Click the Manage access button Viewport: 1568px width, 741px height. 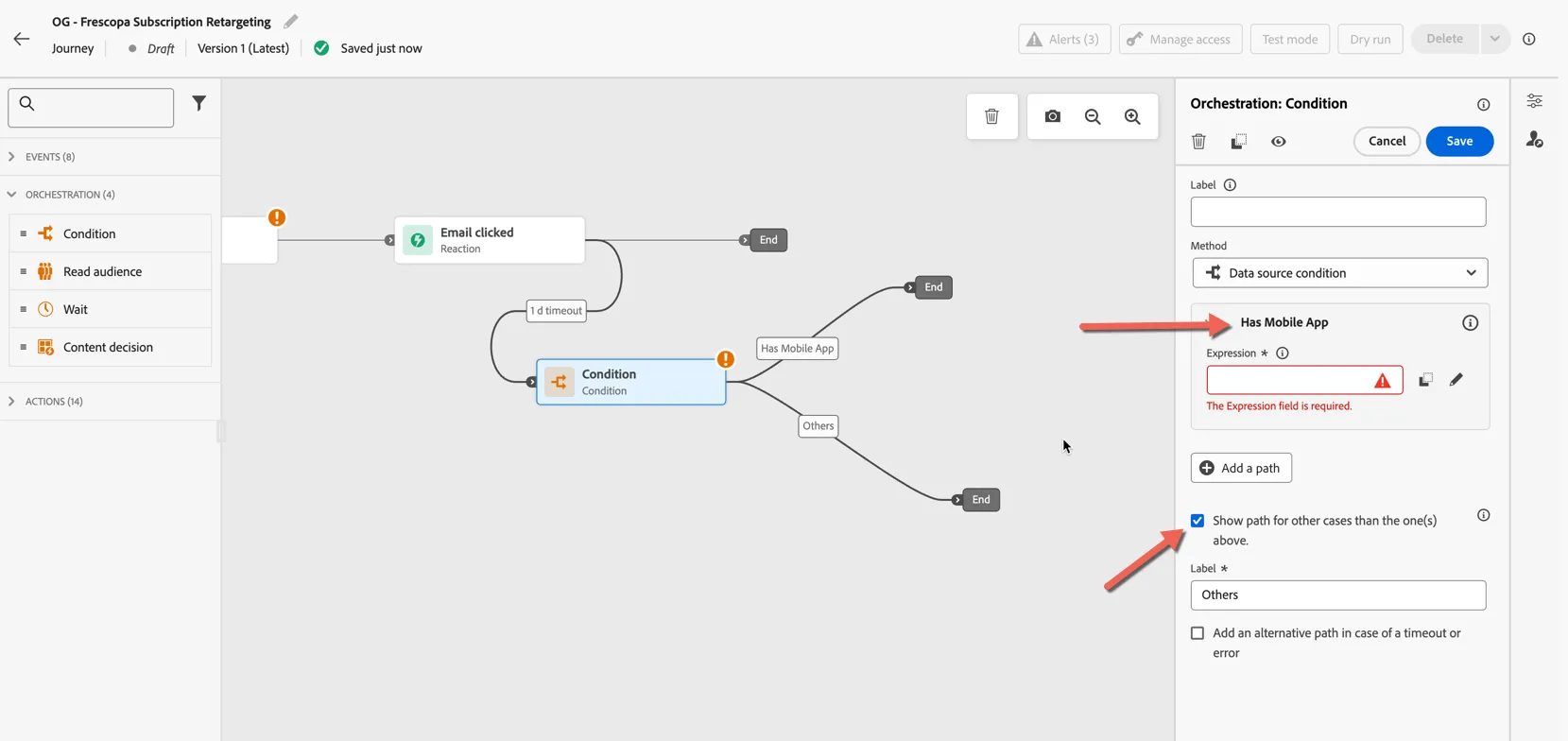[1180, 39]
